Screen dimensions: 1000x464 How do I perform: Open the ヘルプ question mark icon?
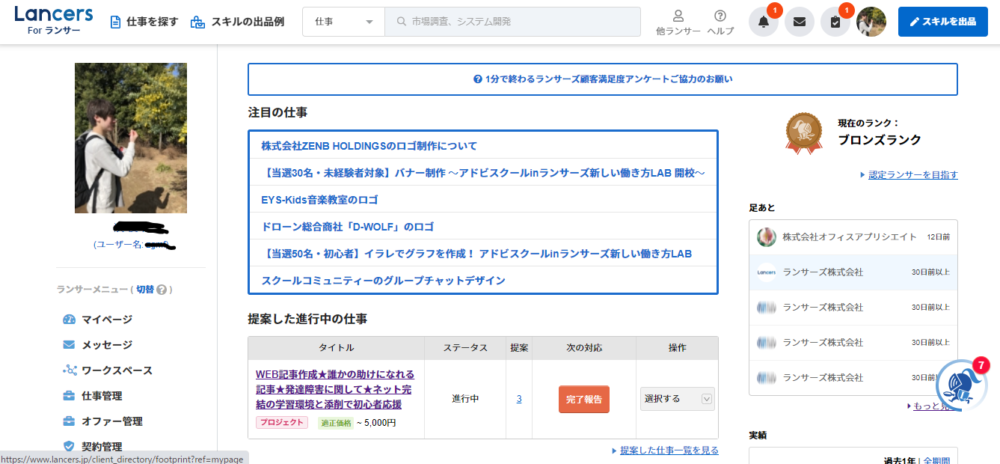[720, 16]
